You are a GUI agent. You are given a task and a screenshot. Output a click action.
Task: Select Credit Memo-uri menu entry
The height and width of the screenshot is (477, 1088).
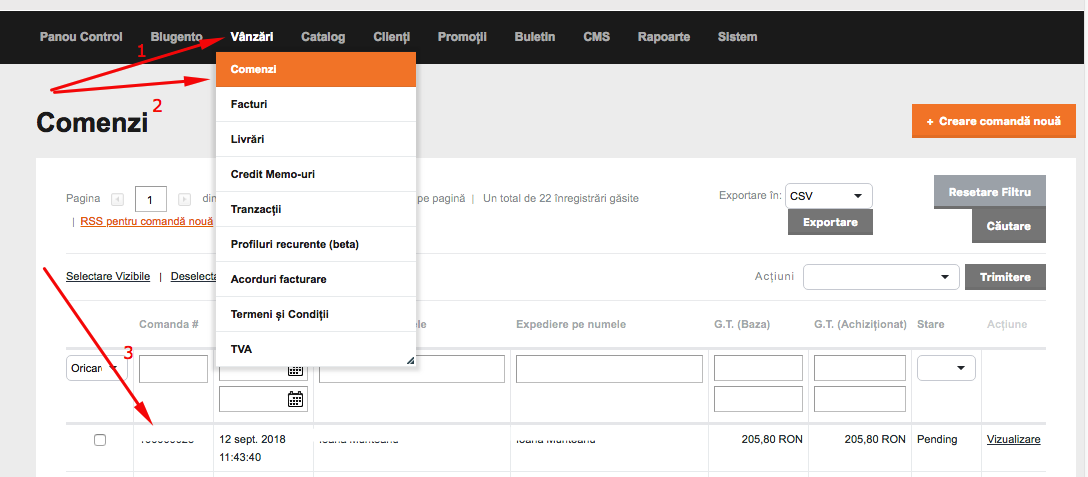[316, 174]
